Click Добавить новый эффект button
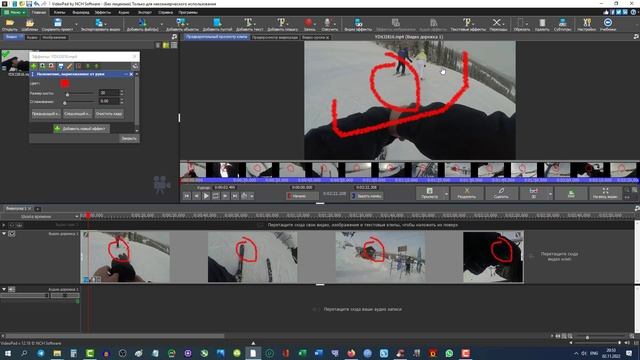640x360 pixels. click(x=81, y=129)
